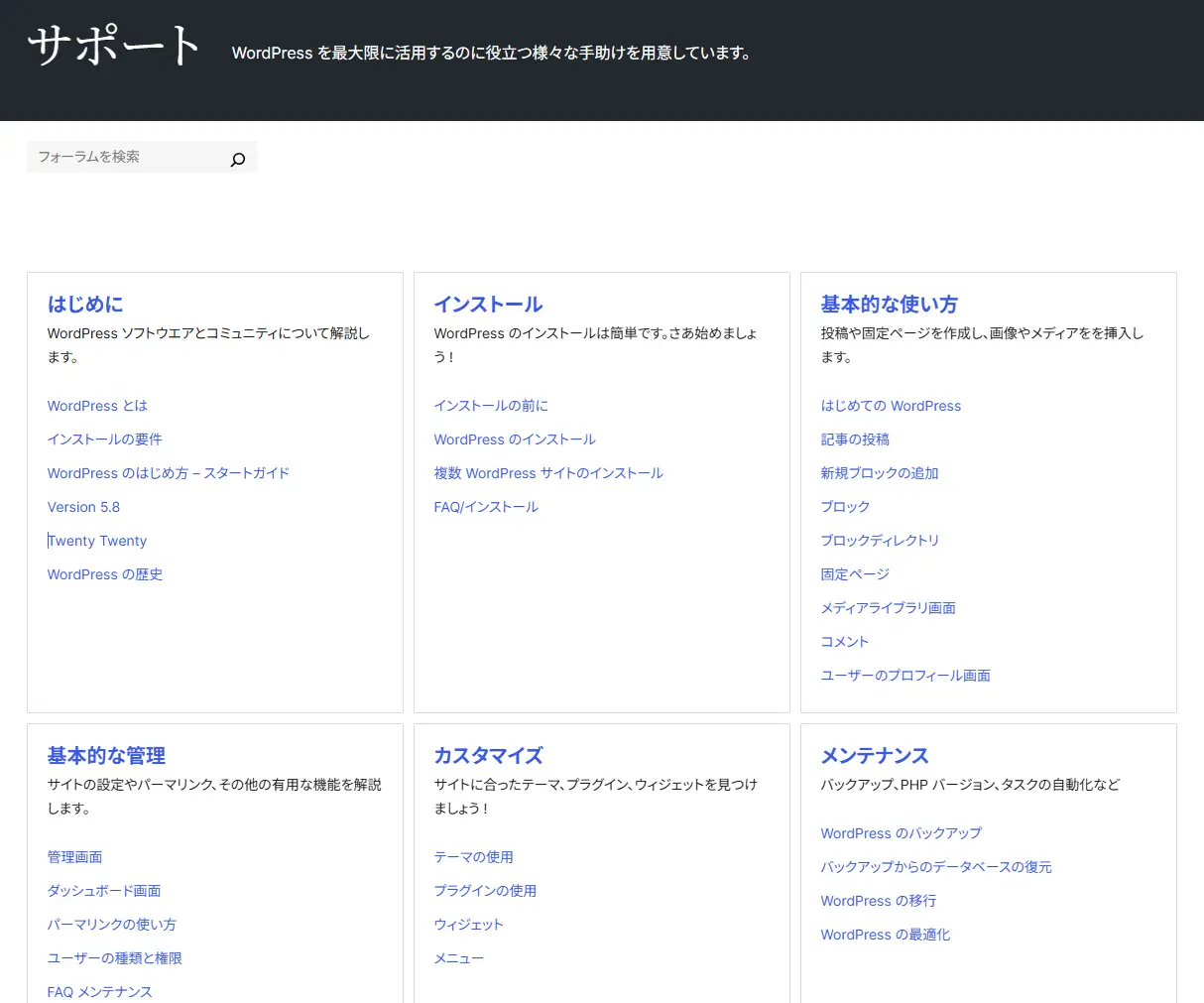Open WordPress のバックアップ guide
The width and height of the screenshot is (1204, 1003).
[901, 833]
